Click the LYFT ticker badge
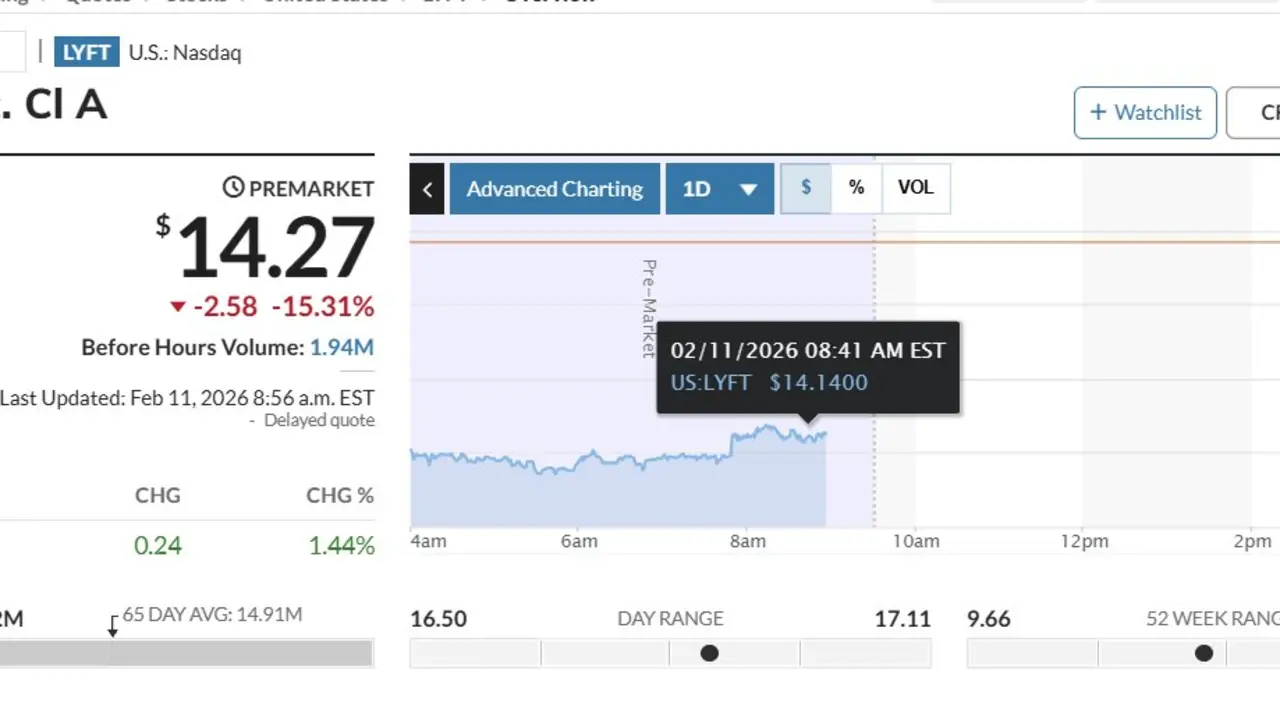Viewport: 1280px width, 720px height. pyautogui.click(x=87, y=52)
